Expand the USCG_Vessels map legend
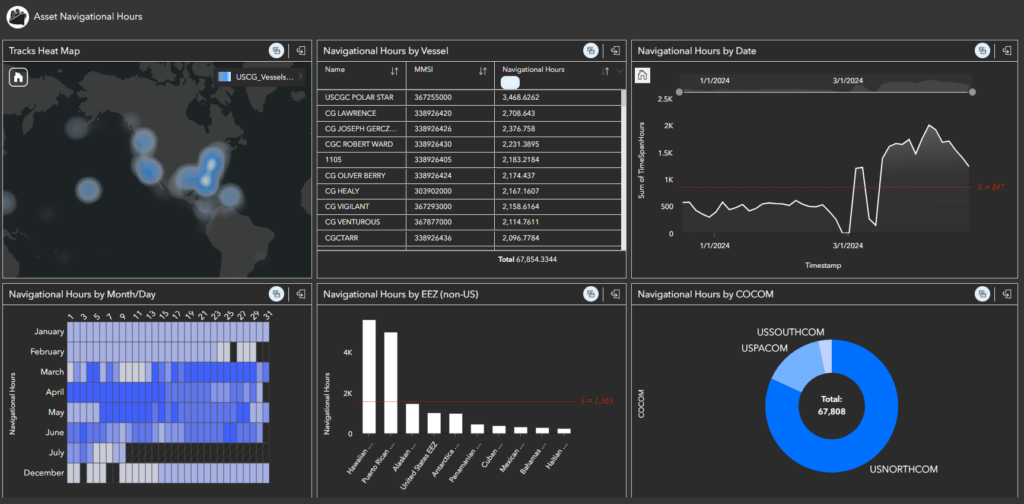Screen dimensions: 1024x504 (x=300, y=77)
